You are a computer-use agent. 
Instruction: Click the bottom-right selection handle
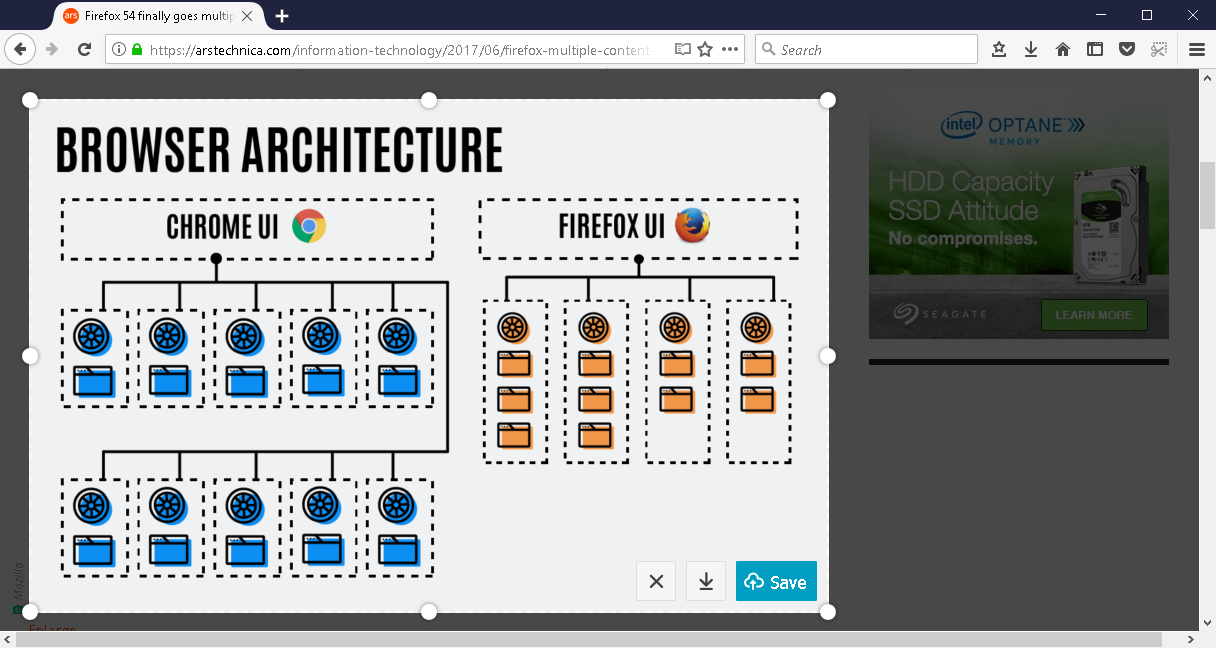click(x=828, y=612)
